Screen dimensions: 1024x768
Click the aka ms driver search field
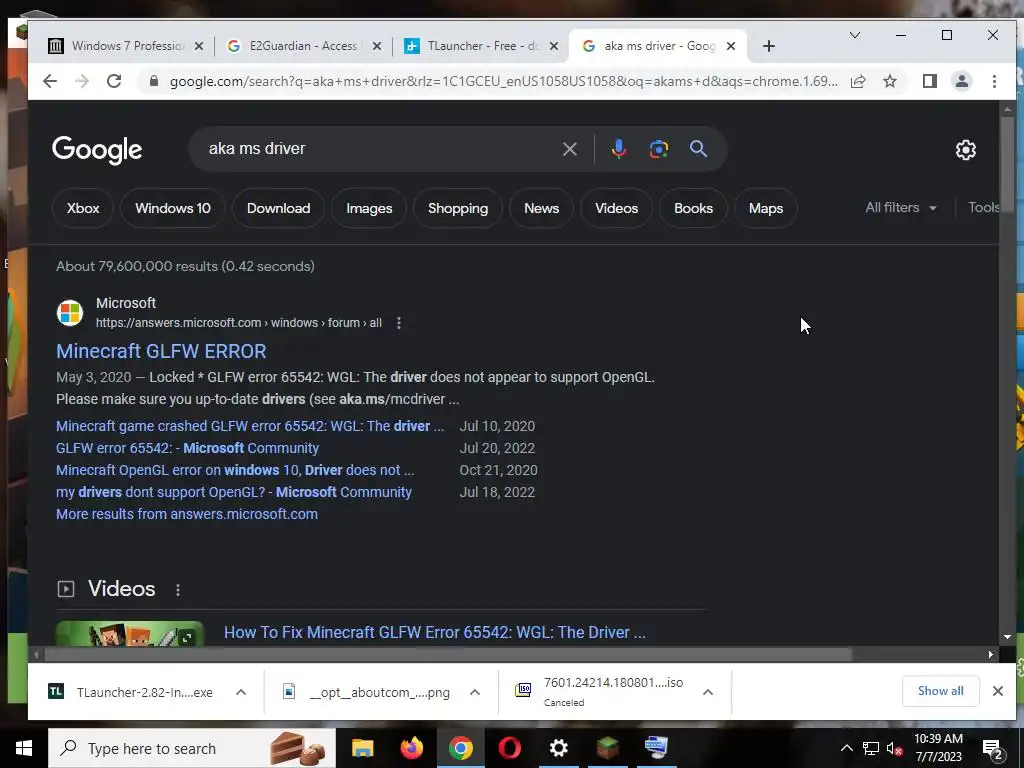pyautogui.click(x=379, y=149)
